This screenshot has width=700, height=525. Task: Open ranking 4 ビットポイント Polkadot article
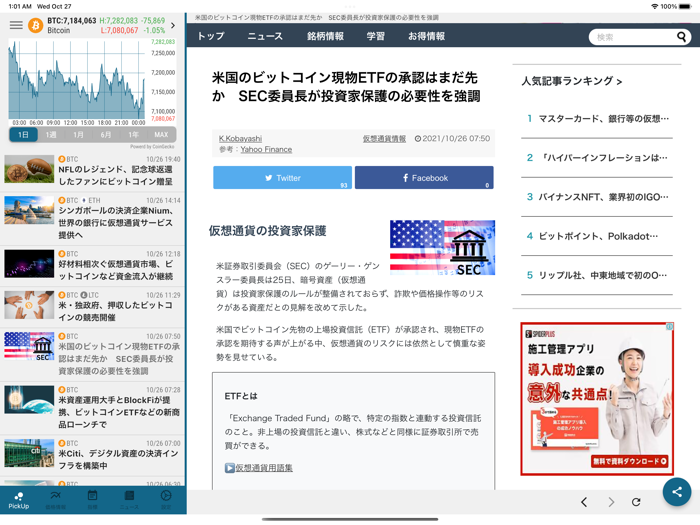point(597,236)
